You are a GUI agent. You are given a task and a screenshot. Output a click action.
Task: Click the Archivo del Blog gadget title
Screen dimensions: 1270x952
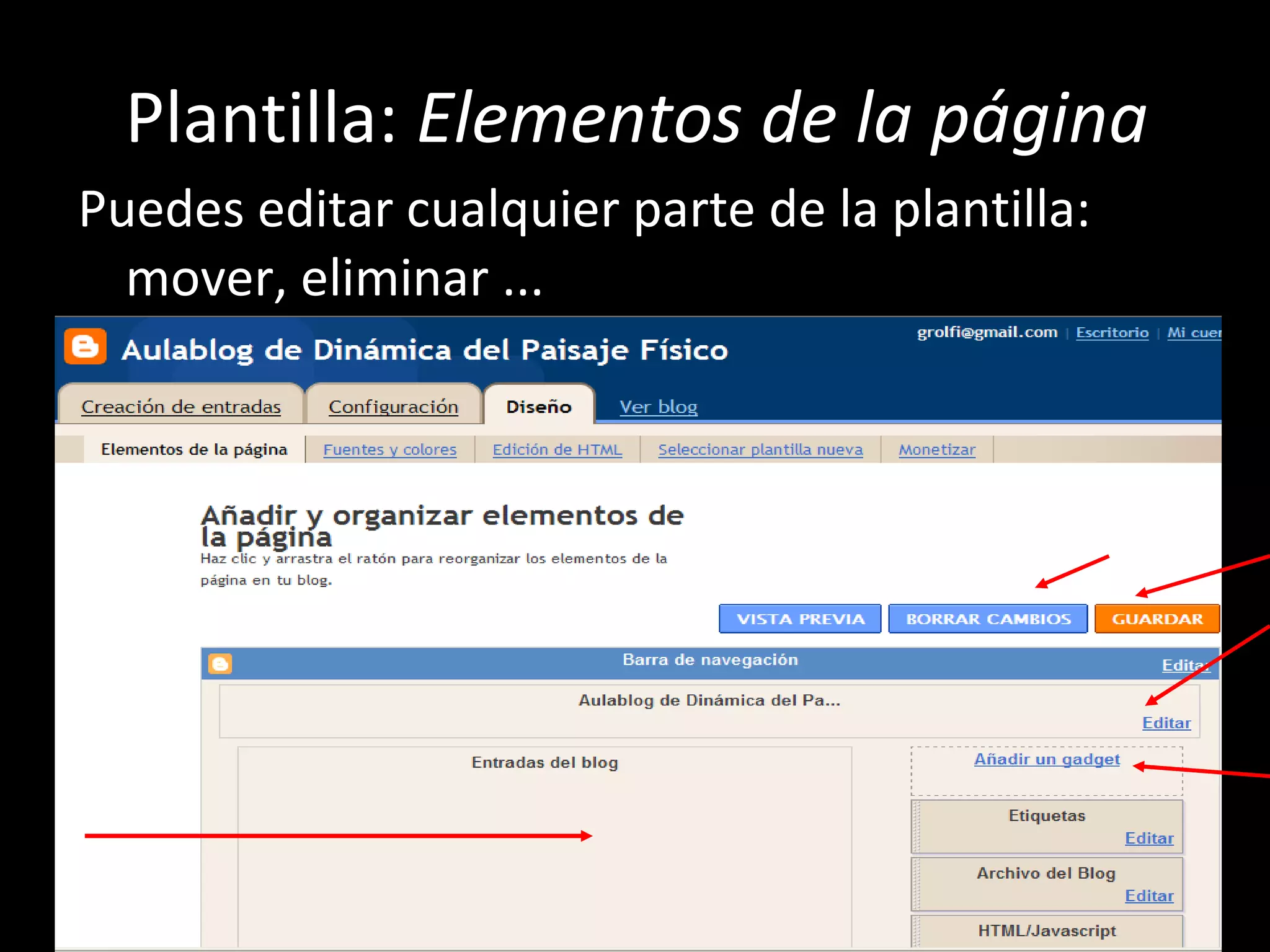click(1046, 873)
